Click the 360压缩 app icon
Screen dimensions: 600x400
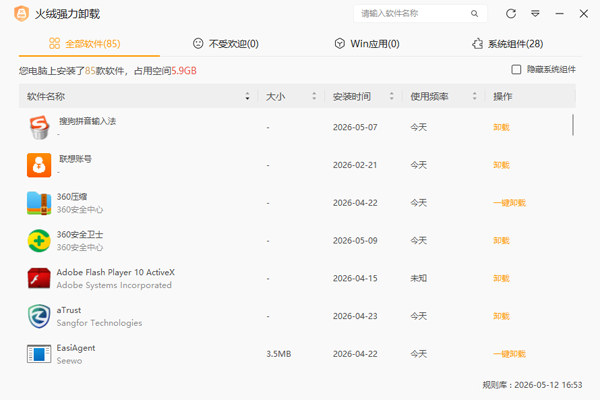click(39, 203)
